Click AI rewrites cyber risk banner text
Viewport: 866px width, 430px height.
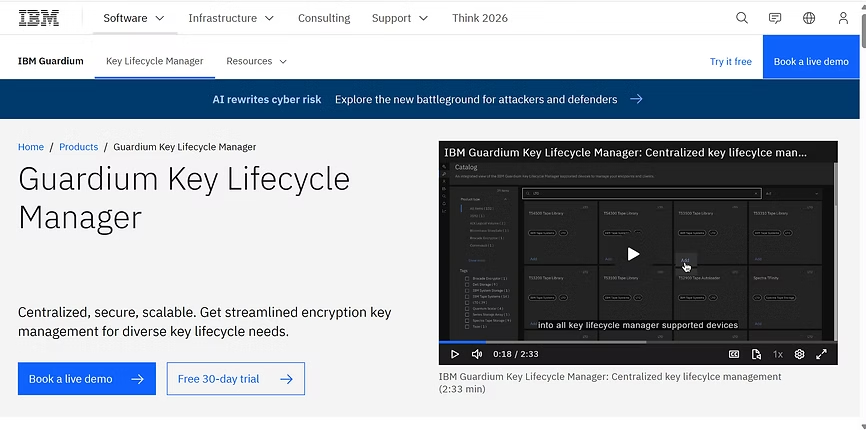tap(267, 99)
